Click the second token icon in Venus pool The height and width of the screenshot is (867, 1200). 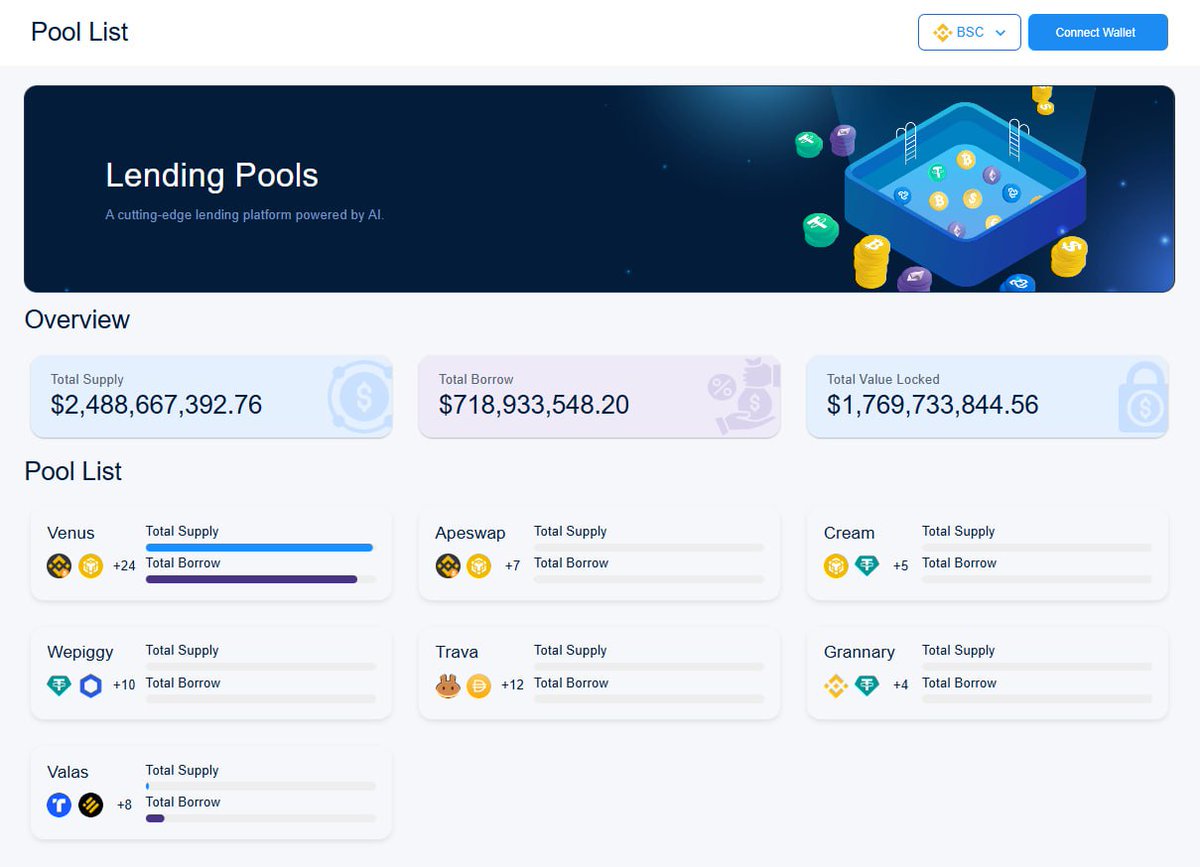(x=91, y=566)
